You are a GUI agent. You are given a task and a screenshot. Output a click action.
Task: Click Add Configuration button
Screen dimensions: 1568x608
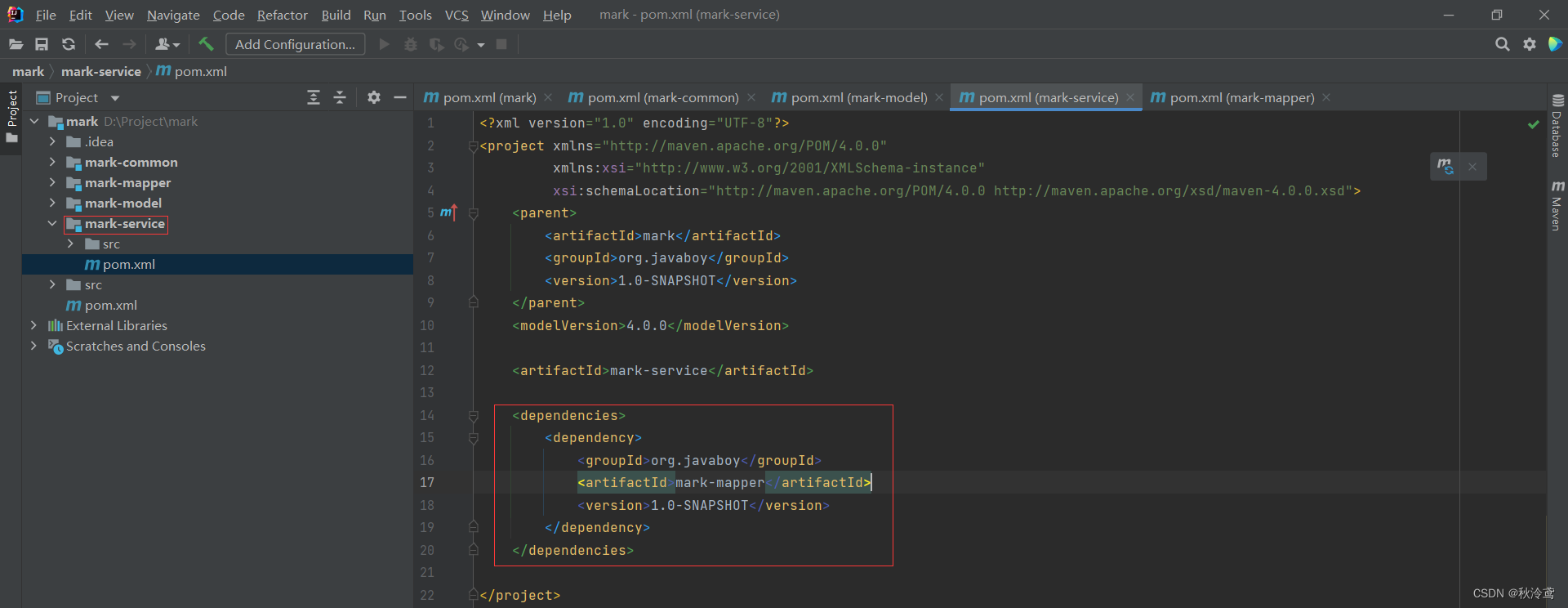[x=295, y=44]
